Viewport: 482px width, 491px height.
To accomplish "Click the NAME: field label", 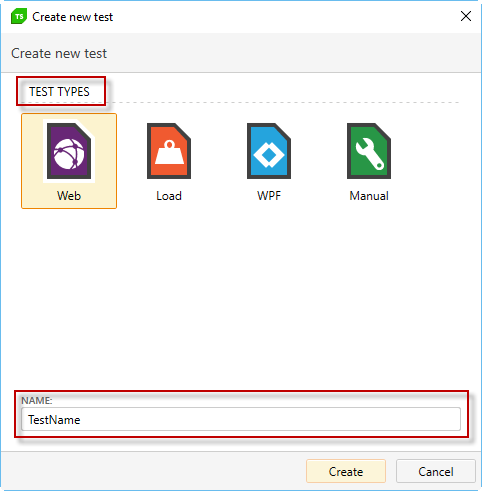I will pos(37,400).
